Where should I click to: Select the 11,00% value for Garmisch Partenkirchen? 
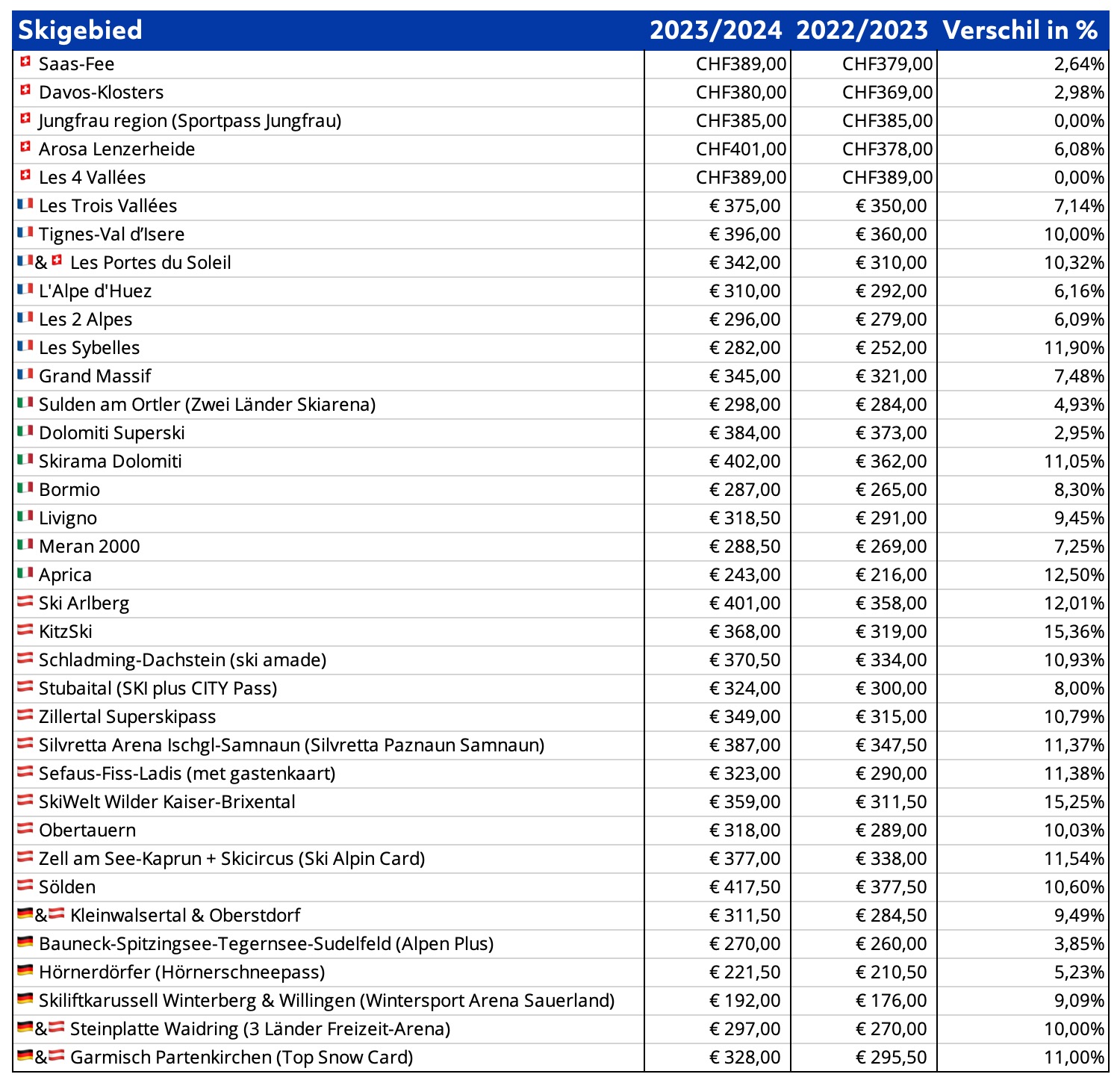[1074, 1058]
